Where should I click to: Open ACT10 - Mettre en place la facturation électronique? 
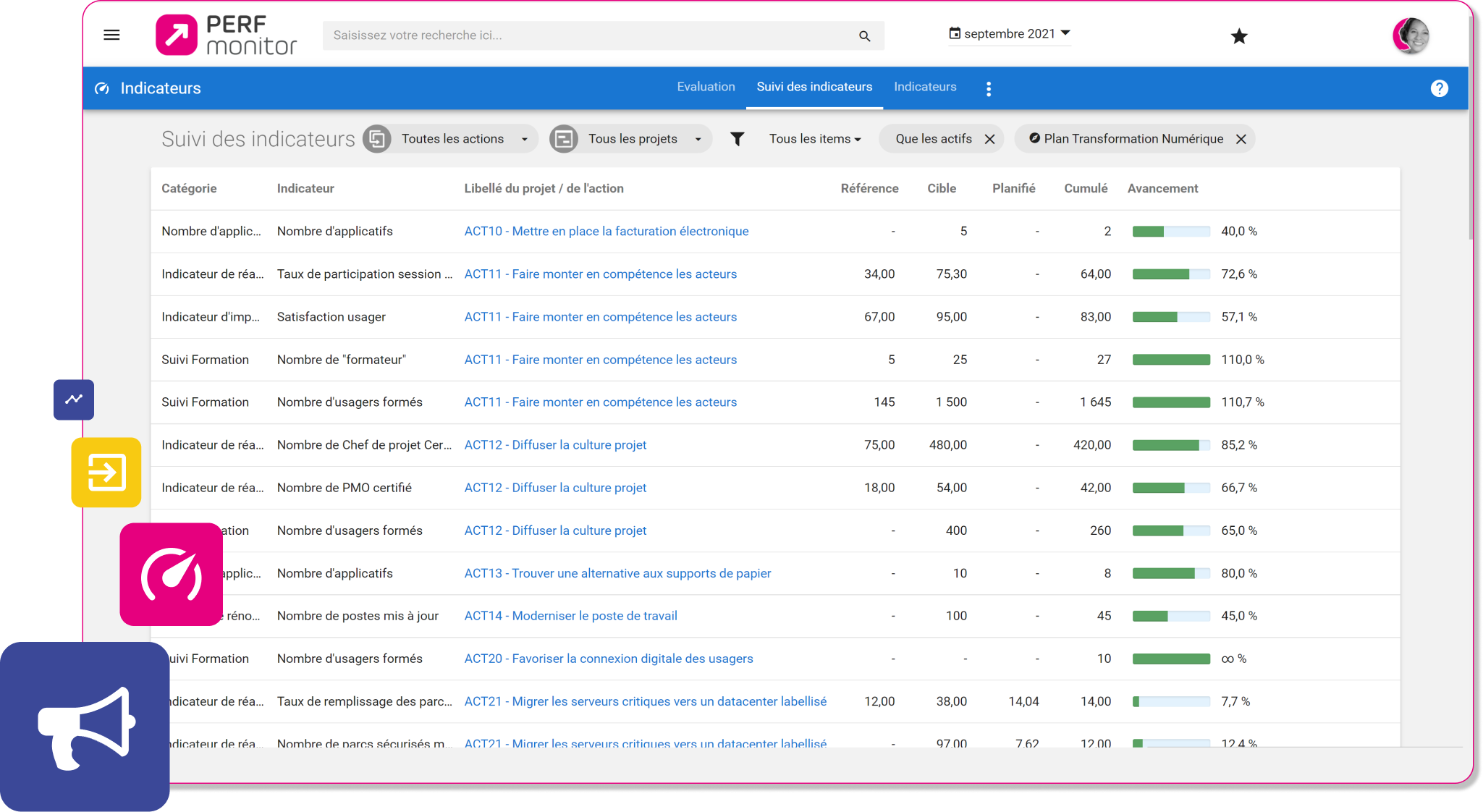click(606, 232)
